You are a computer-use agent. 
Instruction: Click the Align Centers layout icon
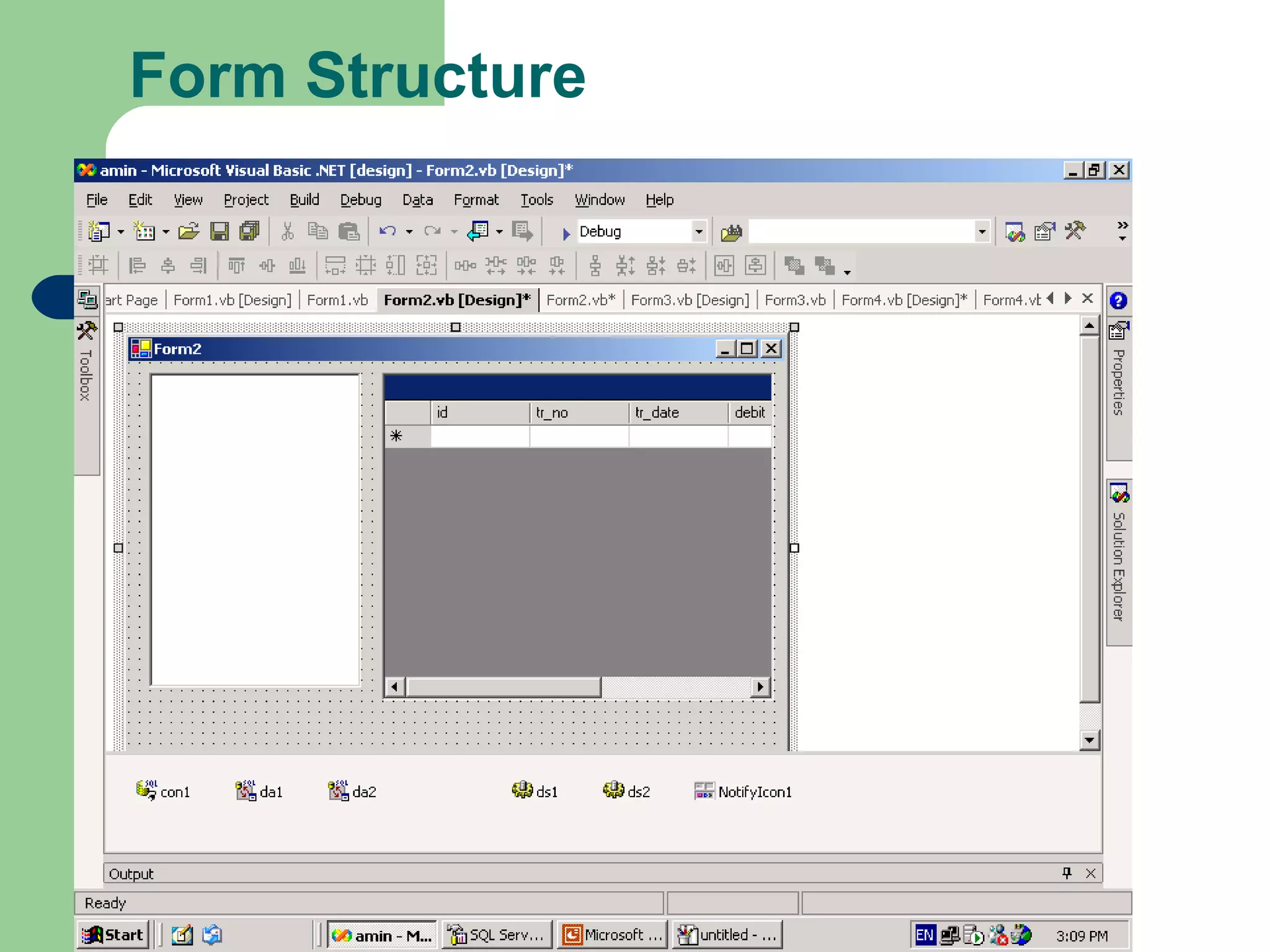tap(167, 266)
